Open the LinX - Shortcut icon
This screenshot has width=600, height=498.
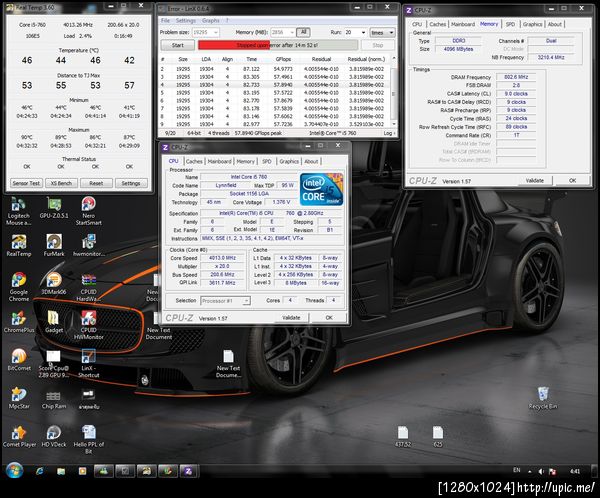tap(88, 364)
